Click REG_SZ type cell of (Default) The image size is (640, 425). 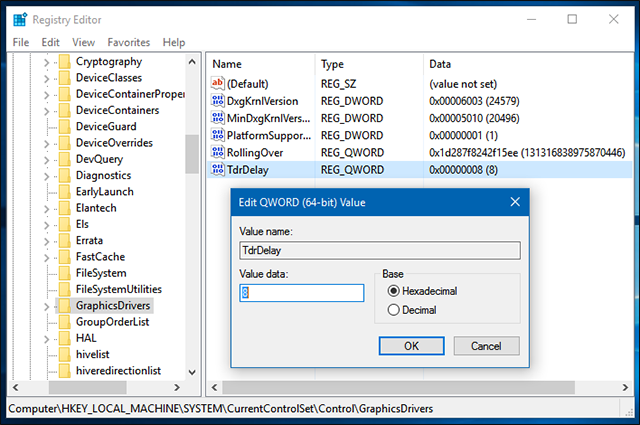338,84
